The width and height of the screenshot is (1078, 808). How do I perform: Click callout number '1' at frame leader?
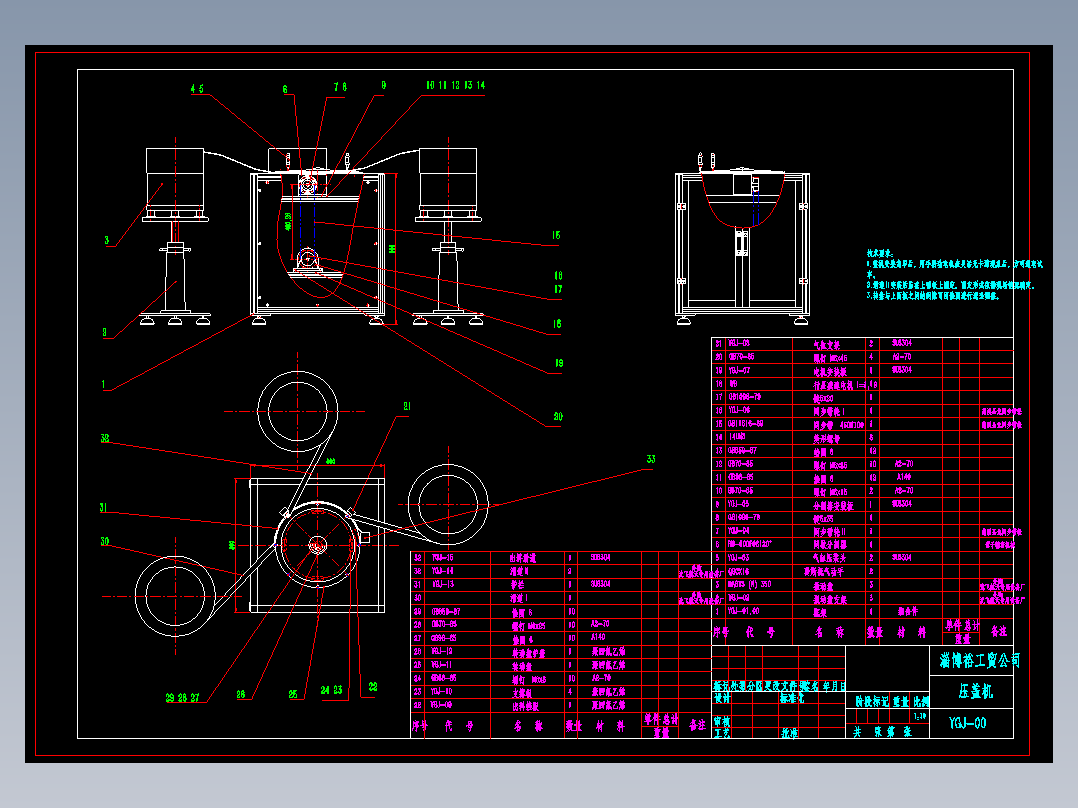coord(104,384)
